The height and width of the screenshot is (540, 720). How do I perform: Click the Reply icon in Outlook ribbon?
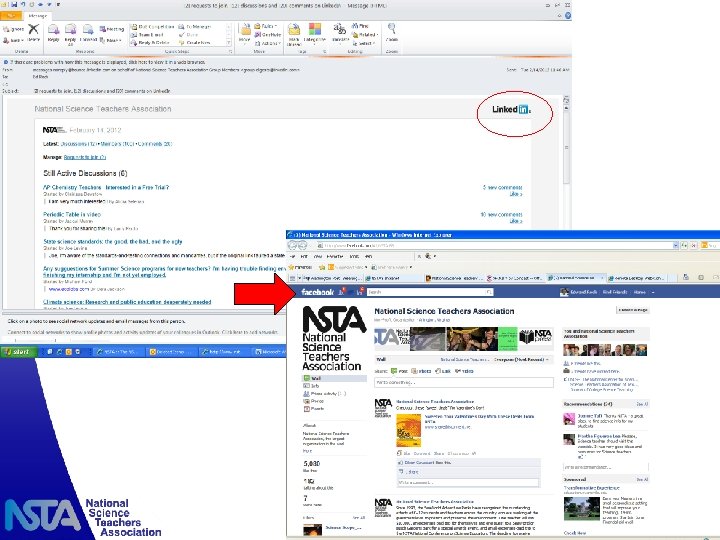pos(53,30)
